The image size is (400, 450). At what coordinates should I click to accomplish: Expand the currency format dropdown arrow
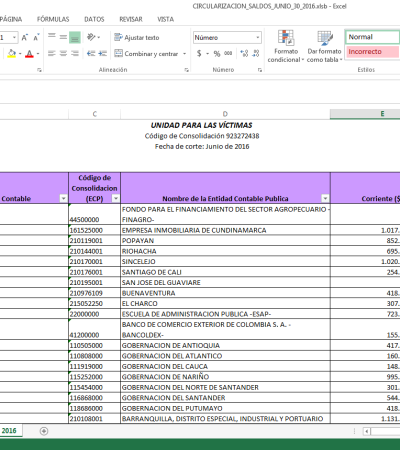[207, 53]
